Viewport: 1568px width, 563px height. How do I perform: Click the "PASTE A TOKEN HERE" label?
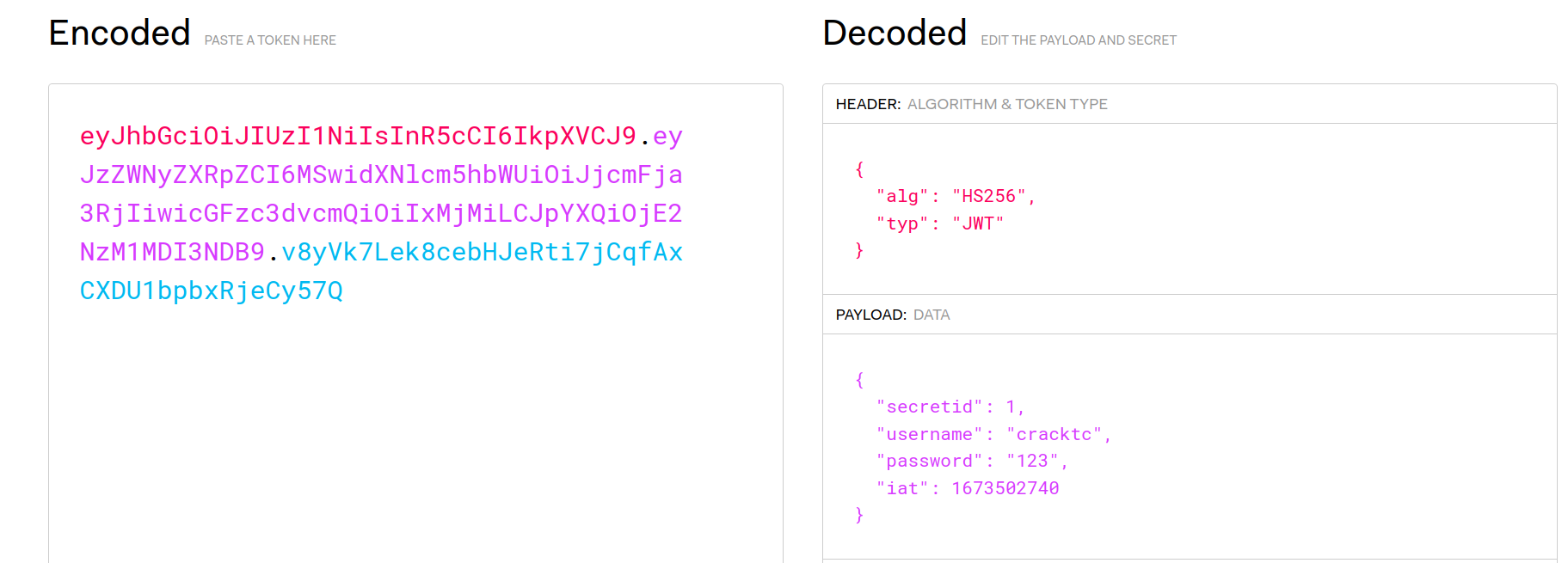pyautogui.click(x=270, y=40)
